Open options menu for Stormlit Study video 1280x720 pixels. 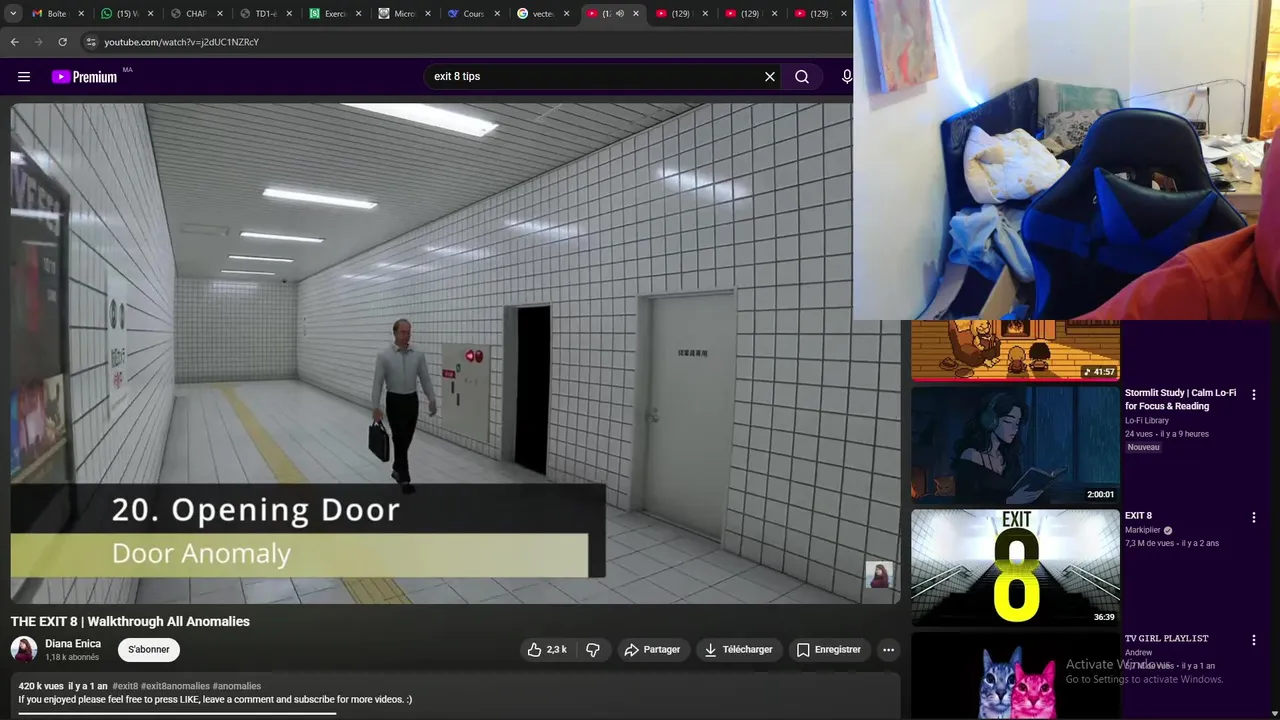[1253, 395]
